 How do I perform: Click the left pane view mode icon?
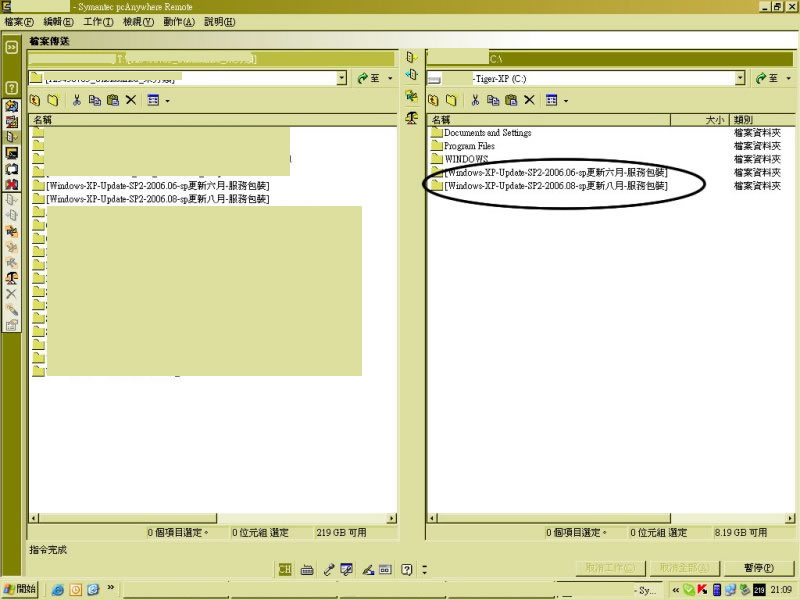click(153, 100)
